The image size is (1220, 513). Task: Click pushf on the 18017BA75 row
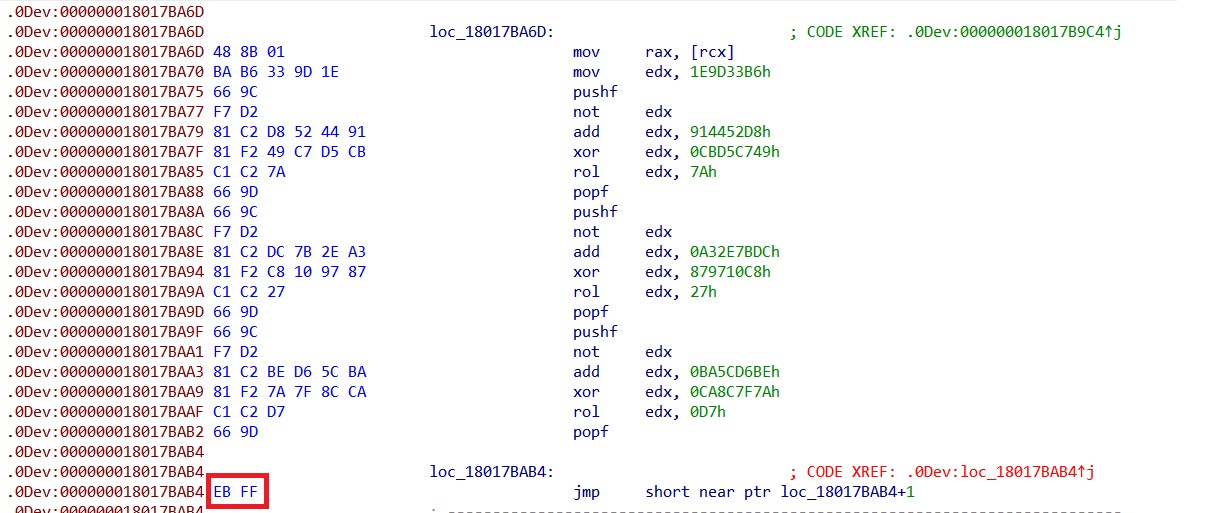click(595, 92)
